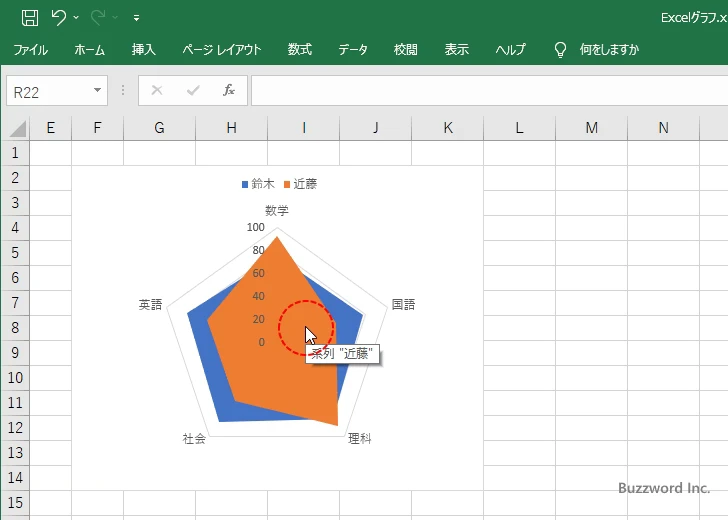Click the blue 鈴木 legend swatch
Screen dimensions: 728x520
pos(245,185)
